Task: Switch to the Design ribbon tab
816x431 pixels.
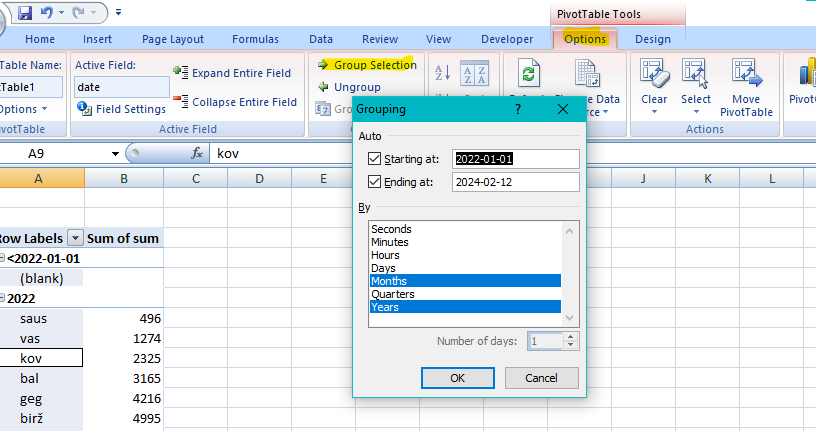Action: (653, 39)
